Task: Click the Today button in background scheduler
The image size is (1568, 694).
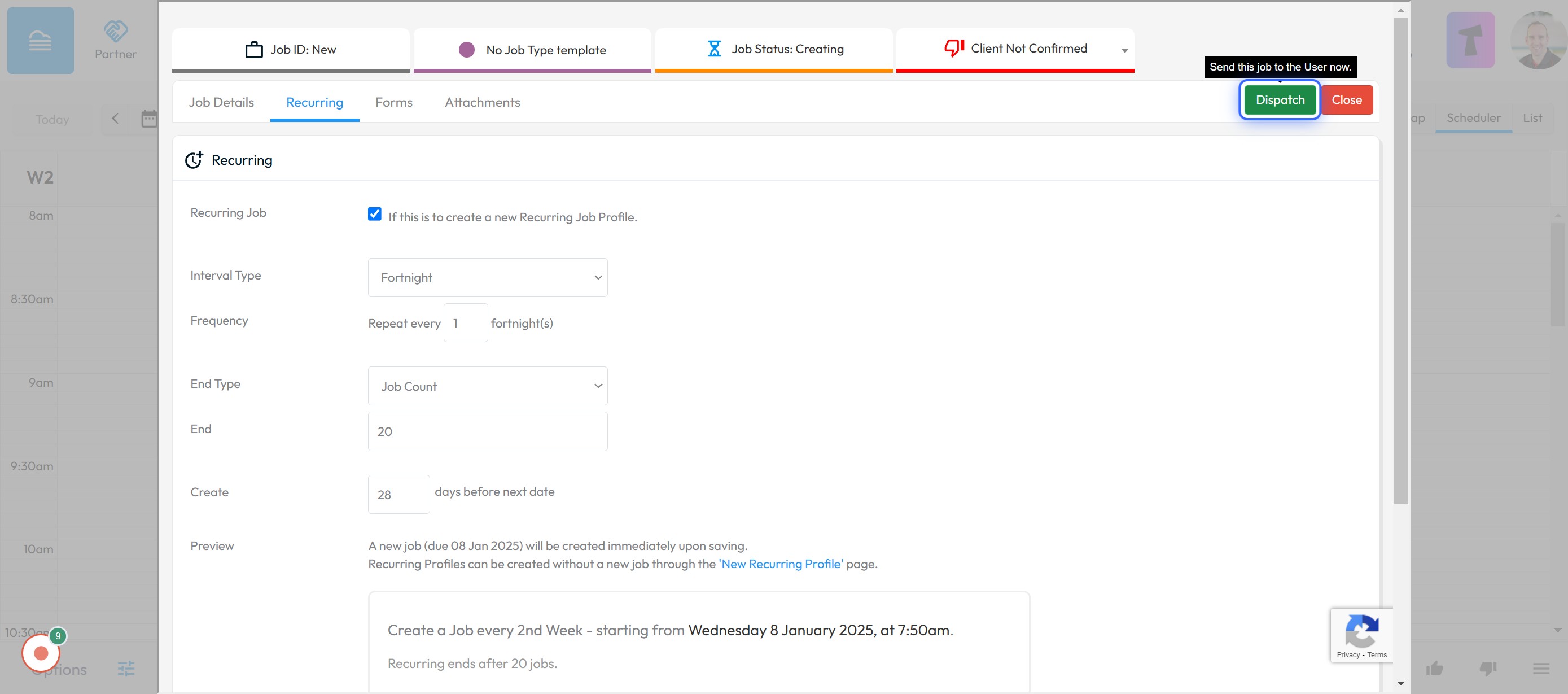Action: tap(52, 119)
